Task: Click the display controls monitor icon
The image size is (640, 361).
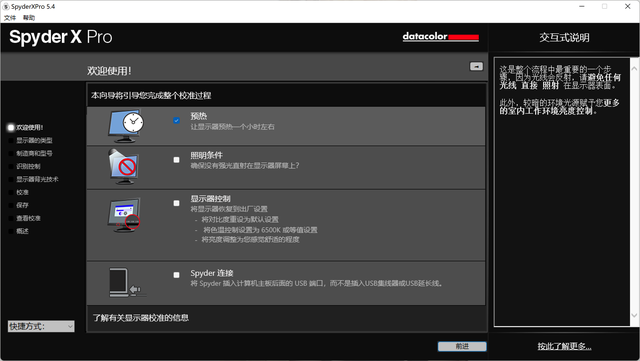Action: [124, 215]
